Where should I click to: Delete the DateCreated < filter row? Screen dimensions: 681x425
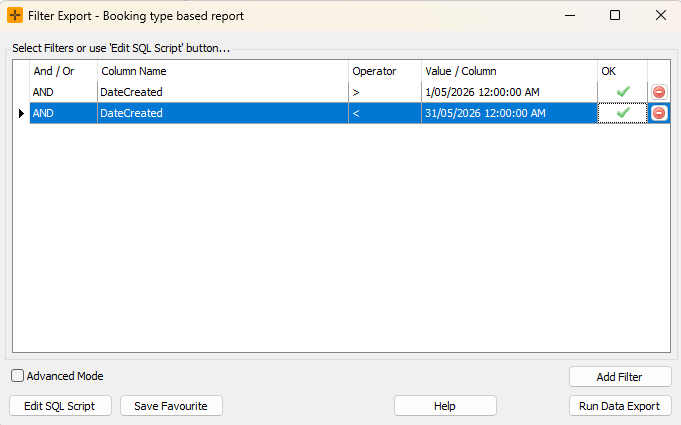[x=659, y=113]
